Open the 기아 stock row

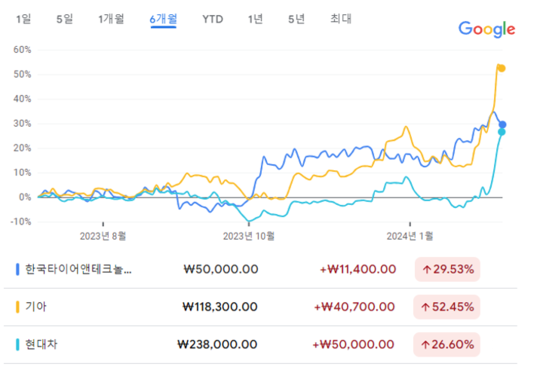tap(260, 307)
